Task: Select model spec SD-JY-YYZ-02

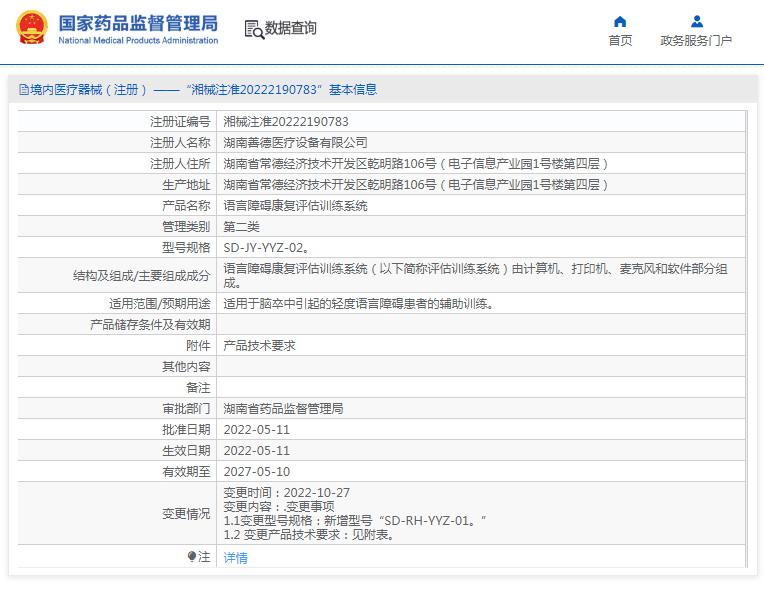Action: coord(266,247)
